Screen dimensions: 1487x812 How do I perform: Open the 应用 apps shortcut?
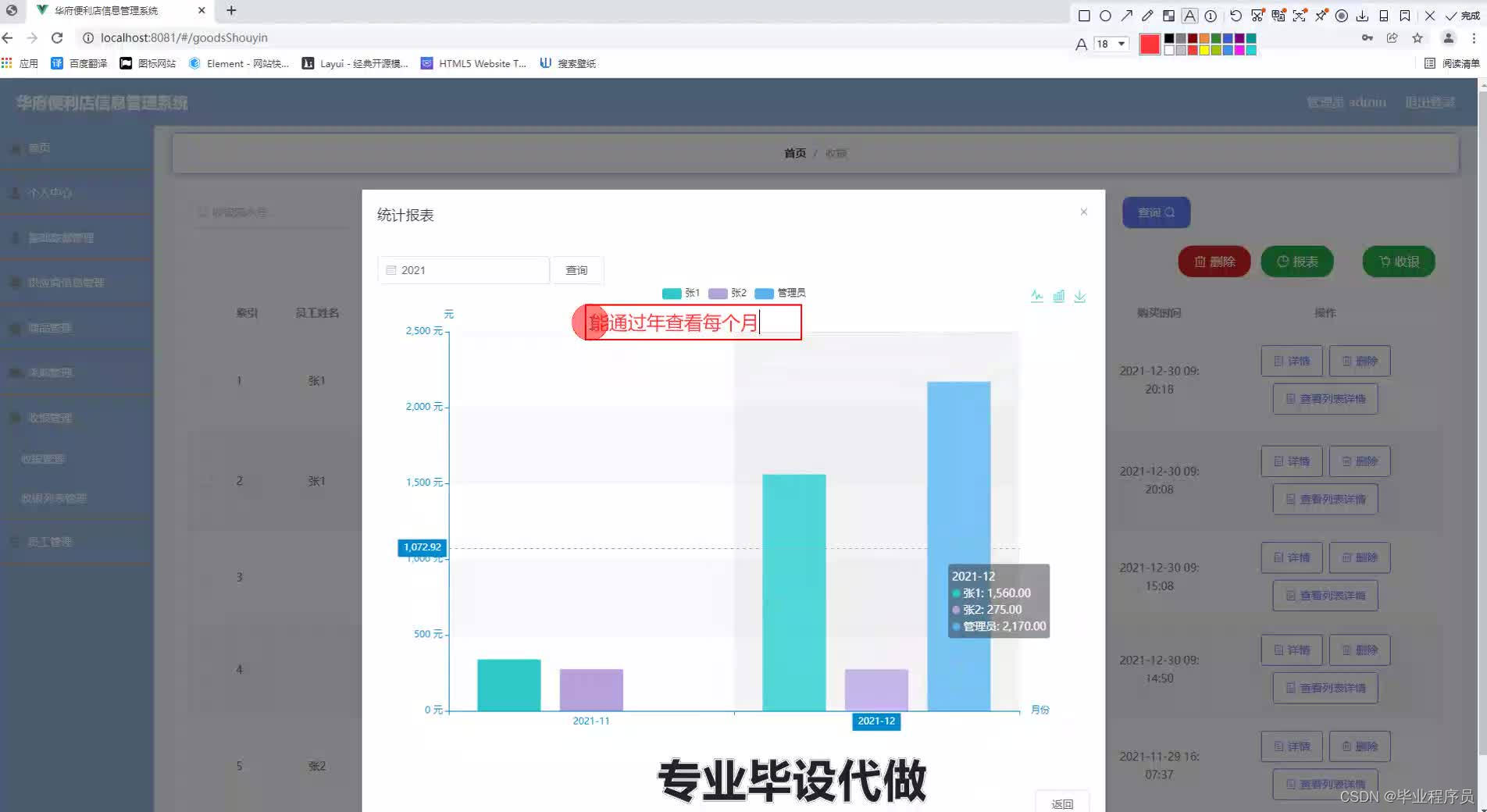20,63
